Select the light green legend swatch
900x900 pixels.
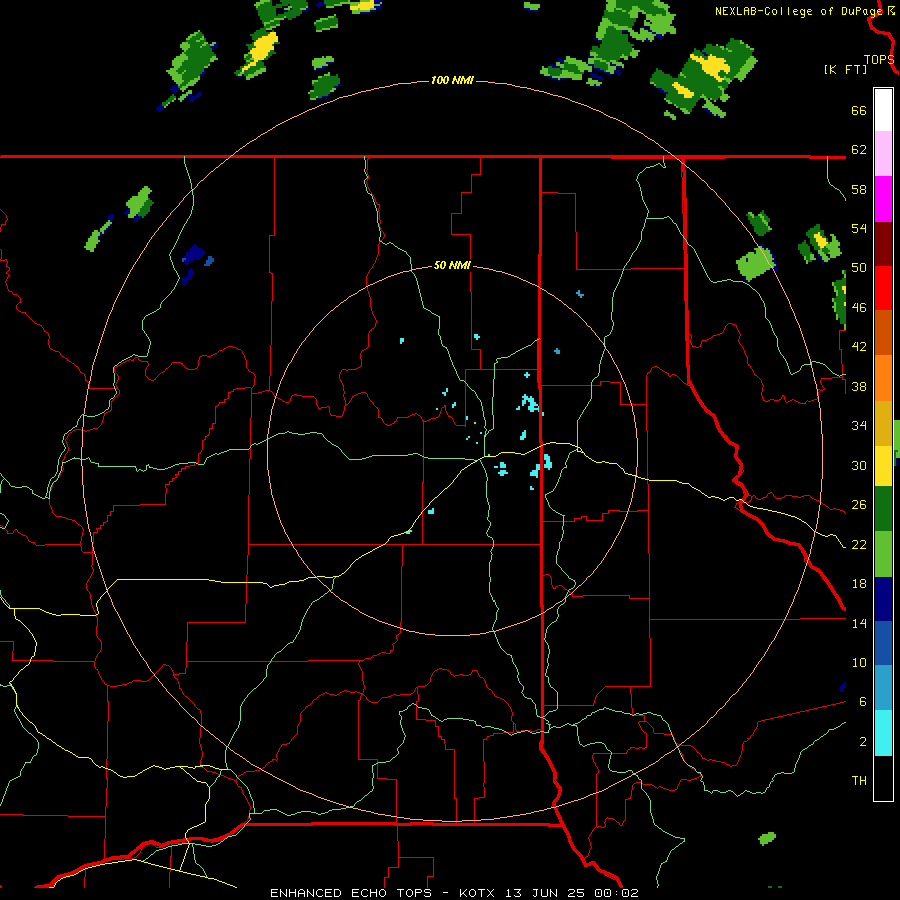[883, 554]
